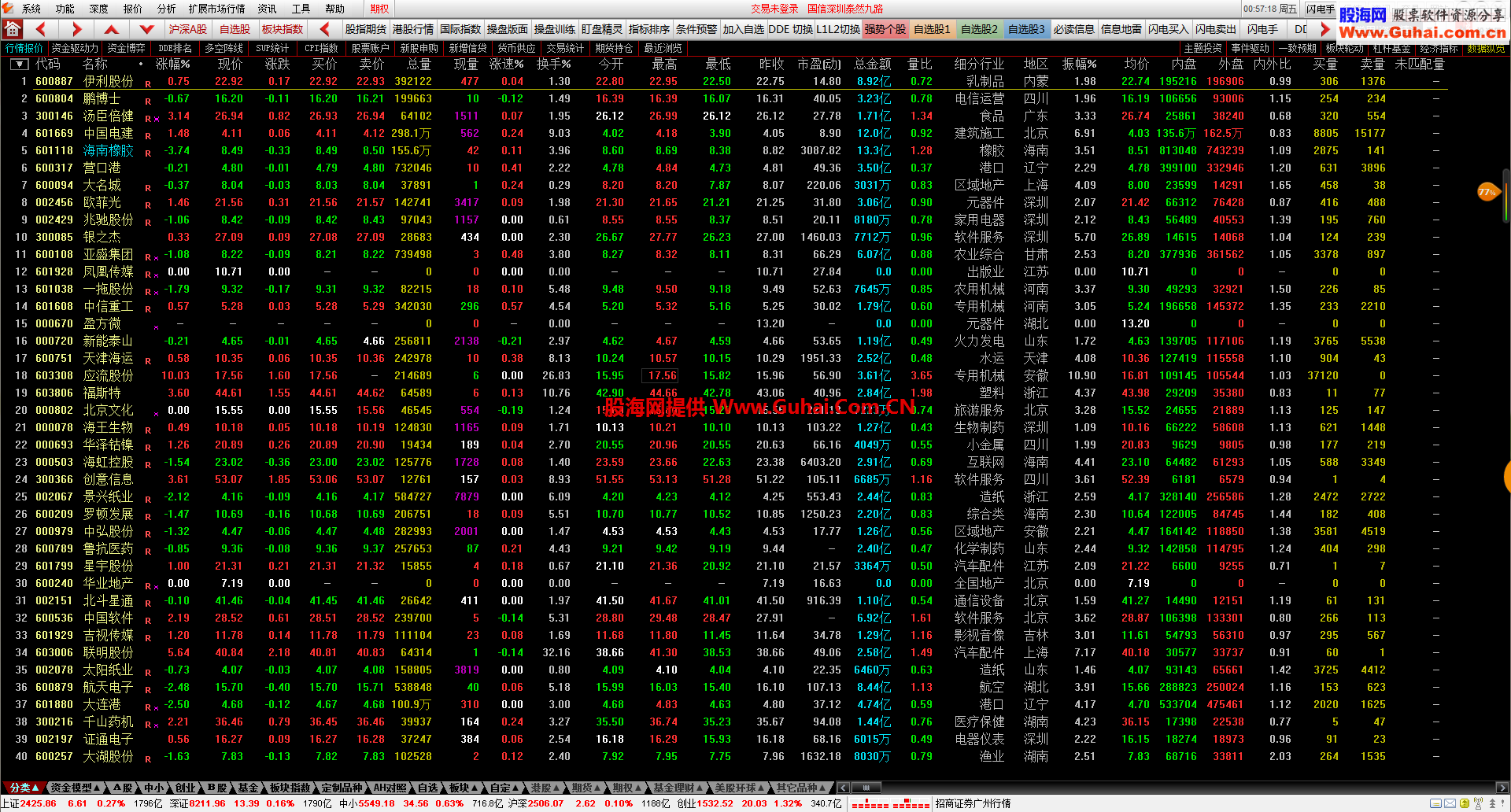
Task: Click the 自选股1 orange button
Action: (932, 29)
